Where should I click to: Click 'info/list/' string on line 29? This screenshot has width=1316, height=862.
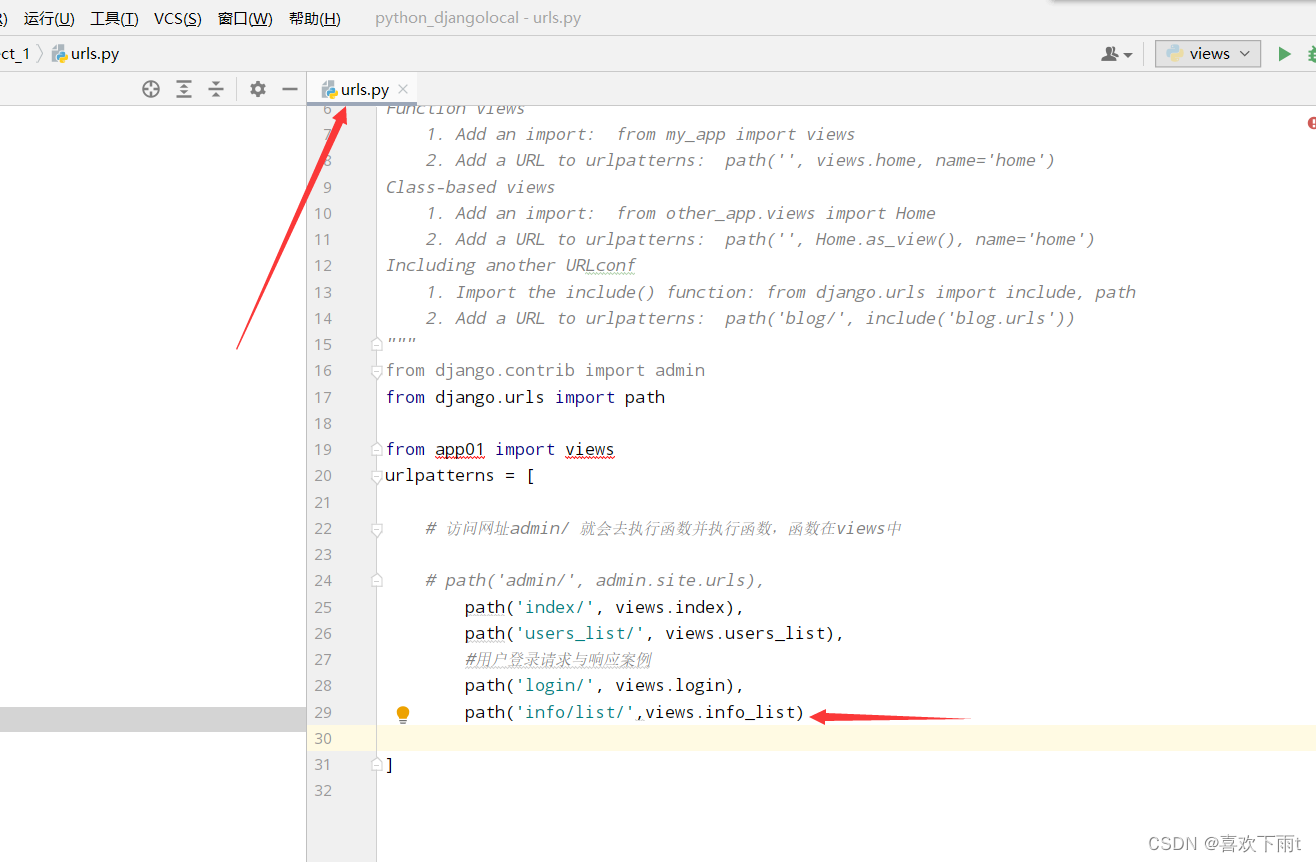[x=575, y=712]
